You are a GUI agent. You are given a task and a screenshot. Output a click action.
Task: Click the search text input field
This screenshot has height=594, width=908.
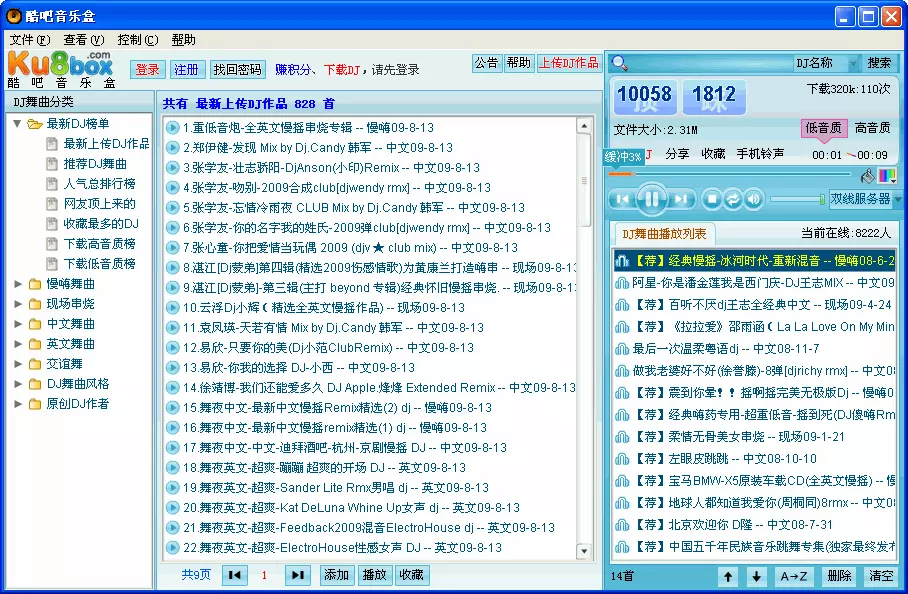coord(711,63)
